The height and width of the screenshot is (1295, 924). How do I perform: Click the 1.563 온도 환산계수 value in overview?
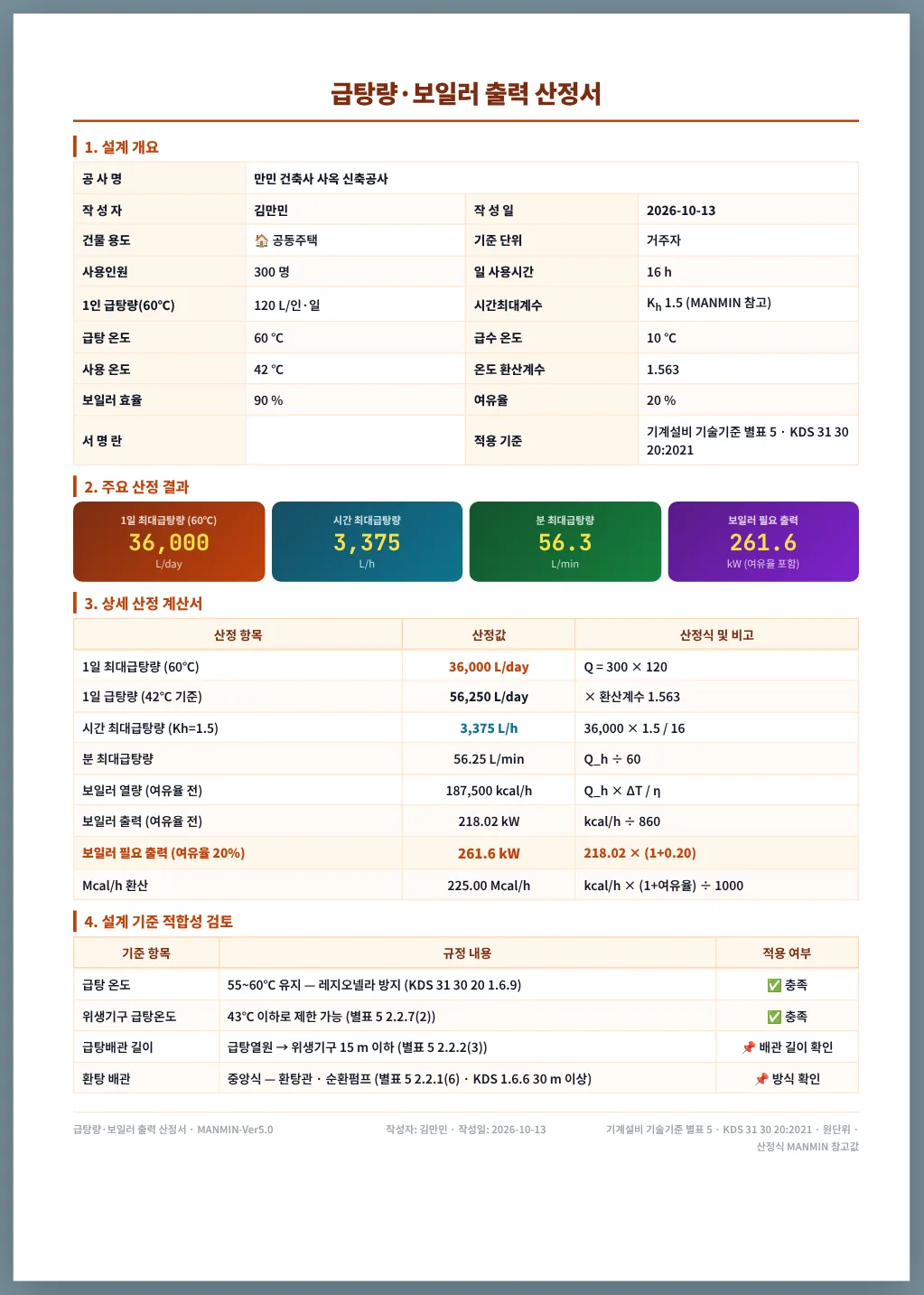click(x=663, y=370)
